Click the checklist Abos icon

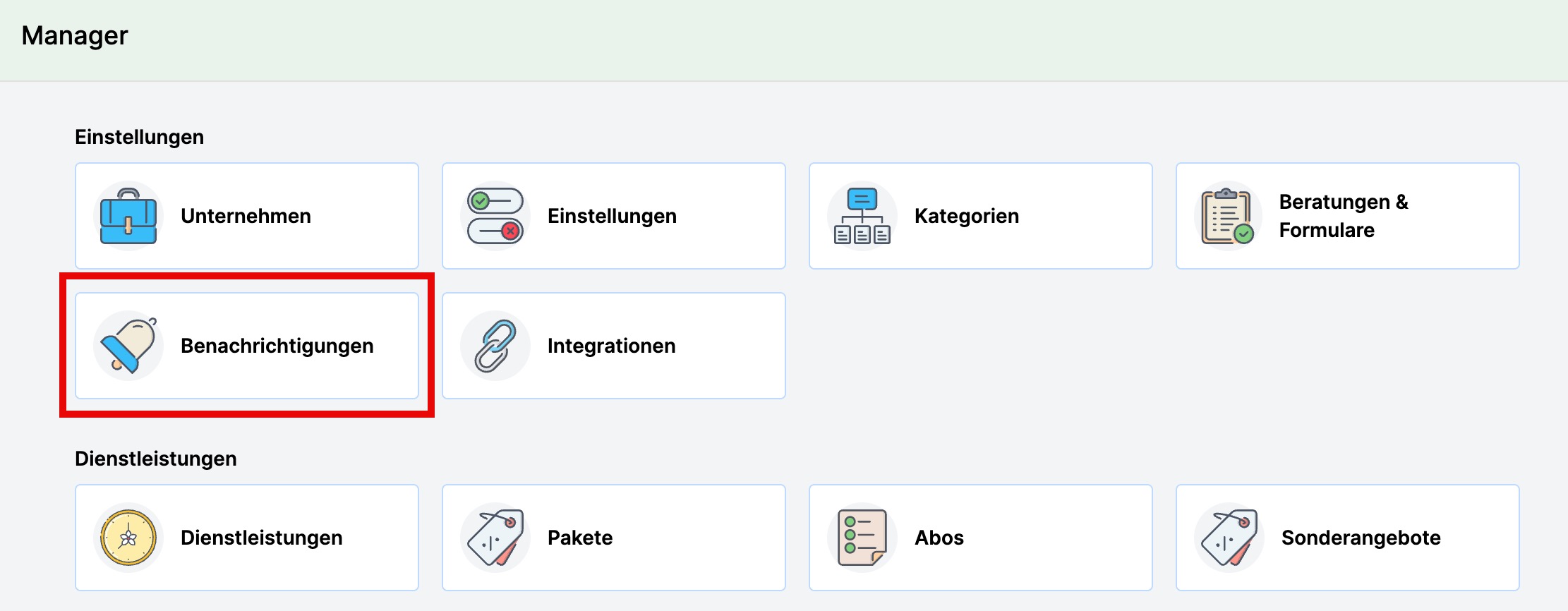point(862,538)
